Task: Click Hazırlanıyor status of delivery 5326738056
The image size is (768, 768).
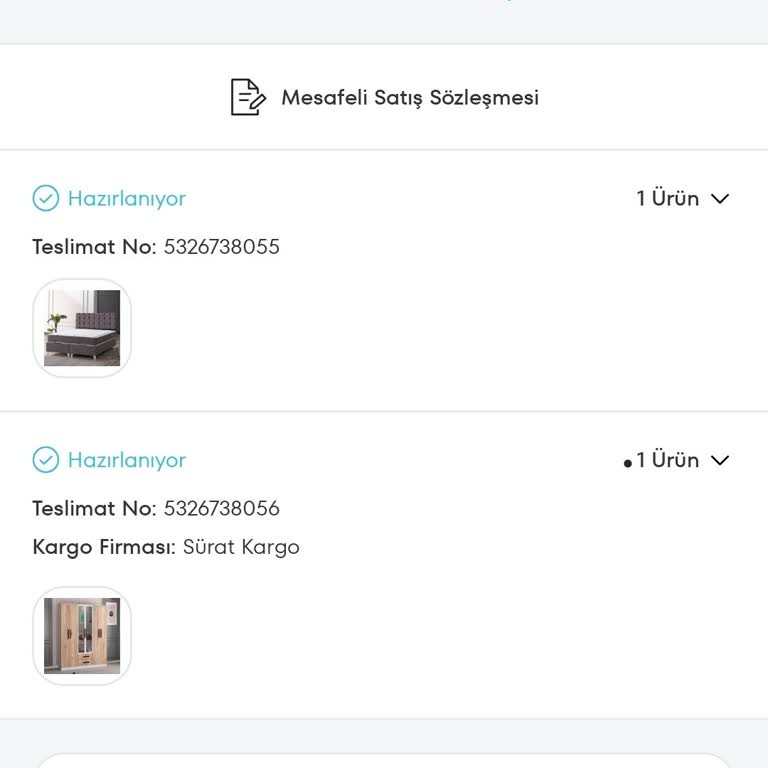Action: click(x=127, y=461)
